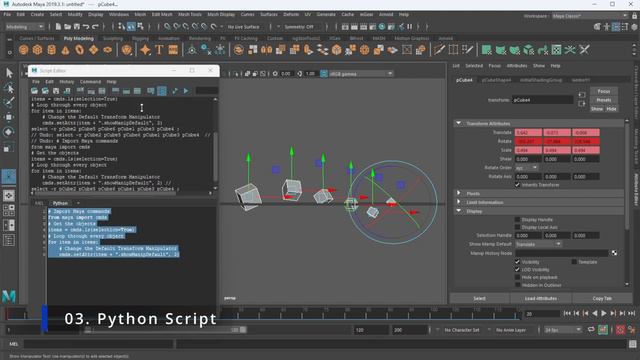Open the 24 fps frame rate dropdown

[563, 330]
